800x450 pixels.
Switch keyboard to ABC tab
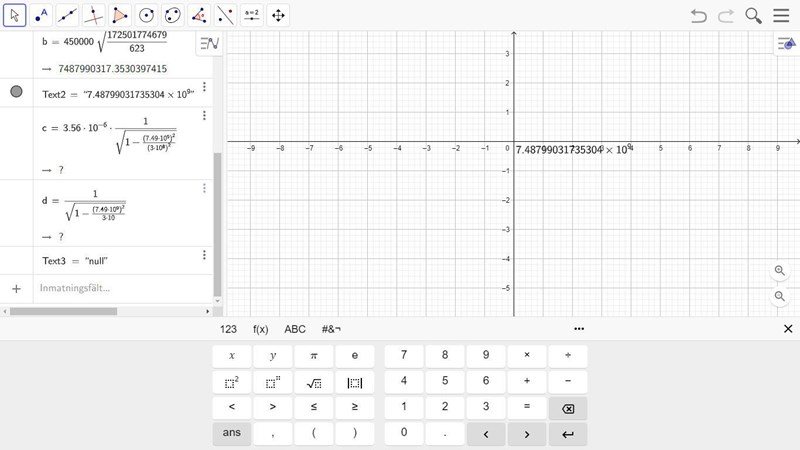(x=295, y=329)
